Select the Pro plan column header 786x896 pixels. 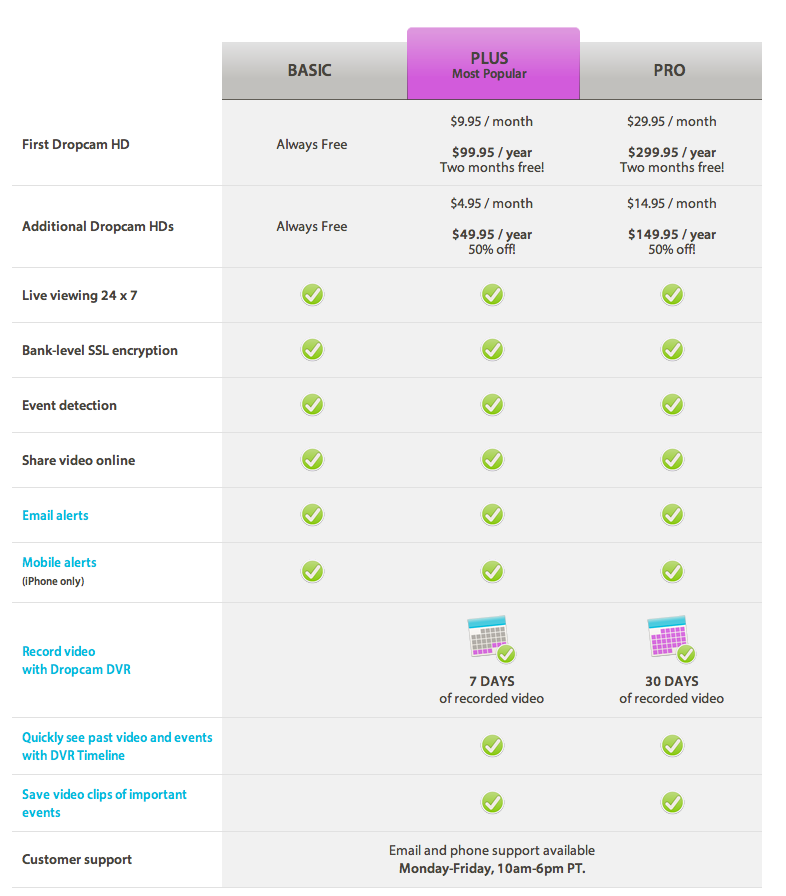tap(668, 71)
